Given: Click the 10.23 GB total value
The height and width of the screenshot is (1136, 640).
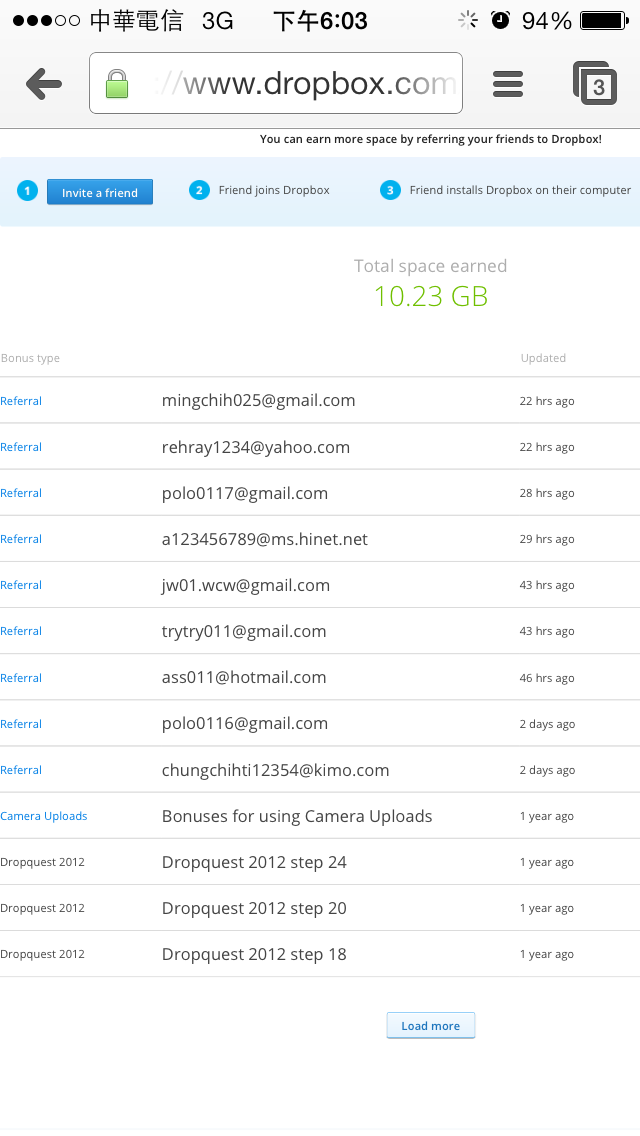Looking at the screenshot, I should point(431,296).
